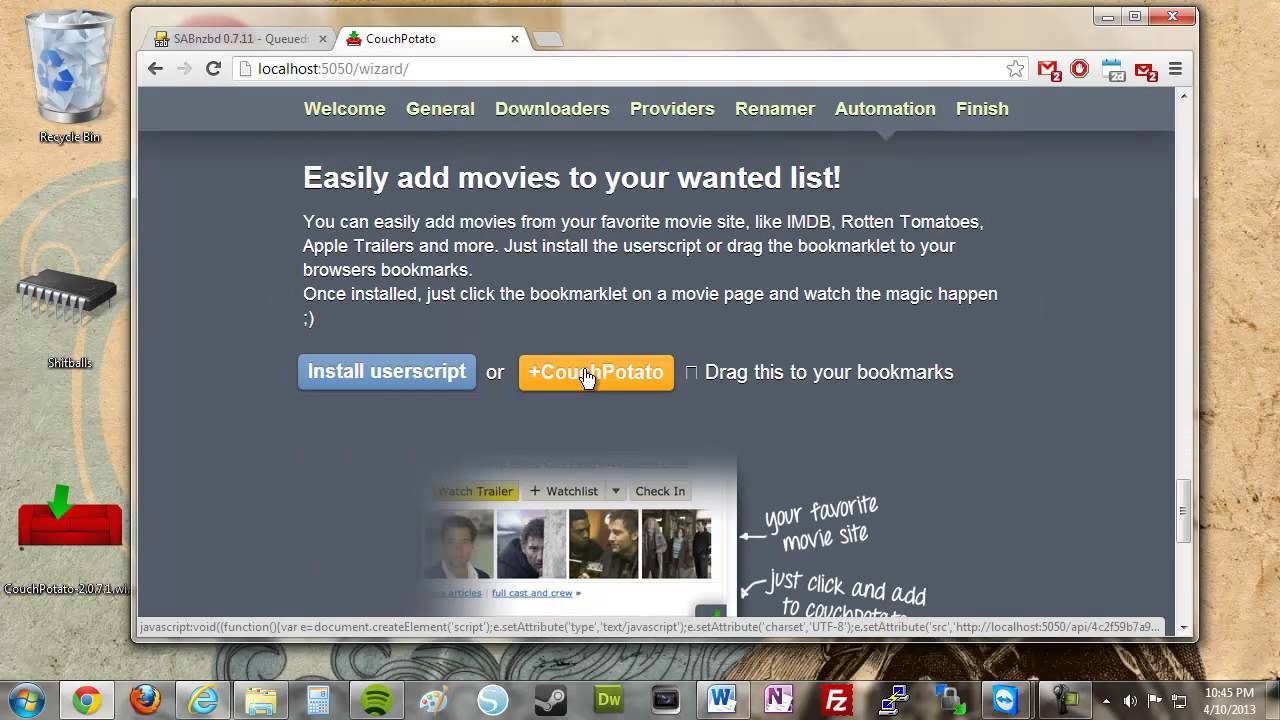Show hidden system tray icons
1280x720 pixels.
point(1106,701)
